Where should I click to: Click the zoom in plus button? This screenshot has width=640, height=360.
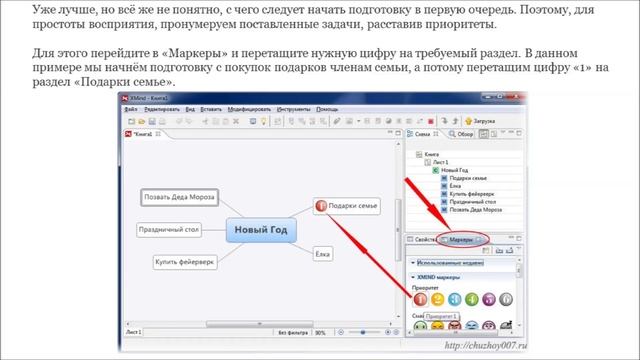(x=388, y=333)
